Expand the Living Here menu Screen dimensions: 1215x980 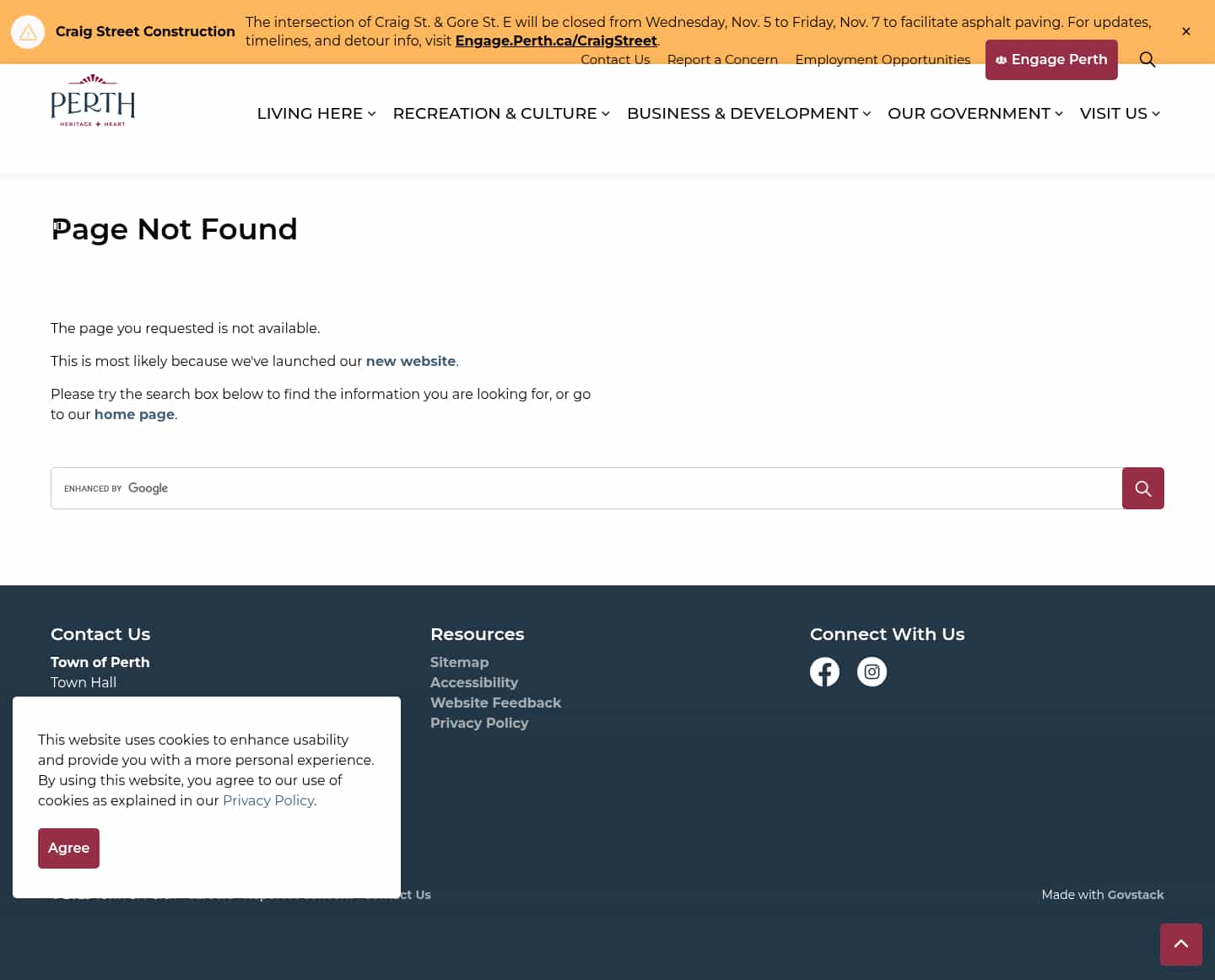[x=316, y=113]
